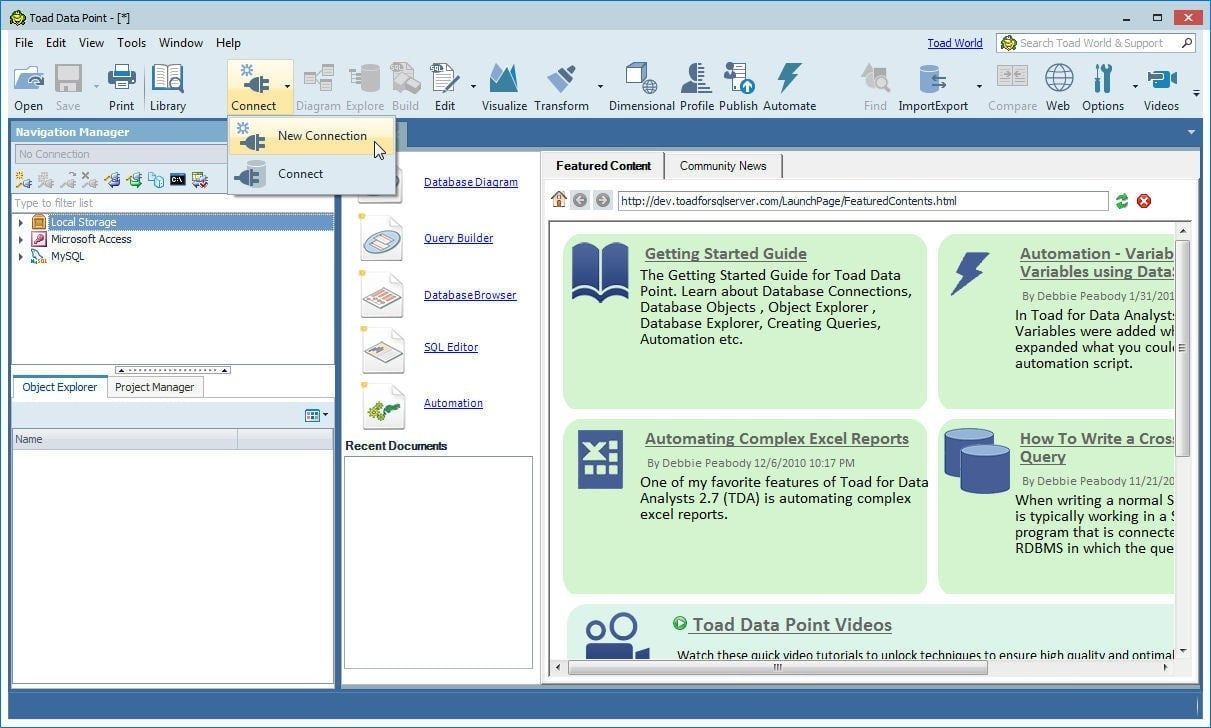The height and width of the screenshot is (728, 1211).
Task: Open the Database Diagram link
Action: tap(471, 182)
